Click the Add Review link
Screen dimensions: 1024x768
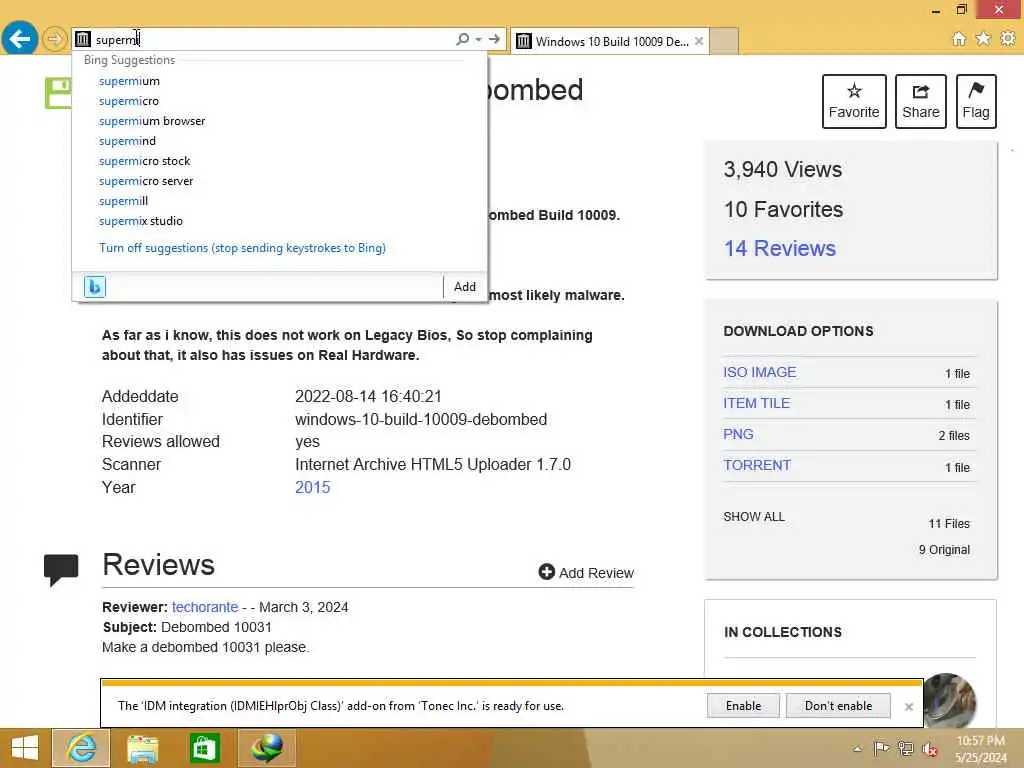pos(586,573)
